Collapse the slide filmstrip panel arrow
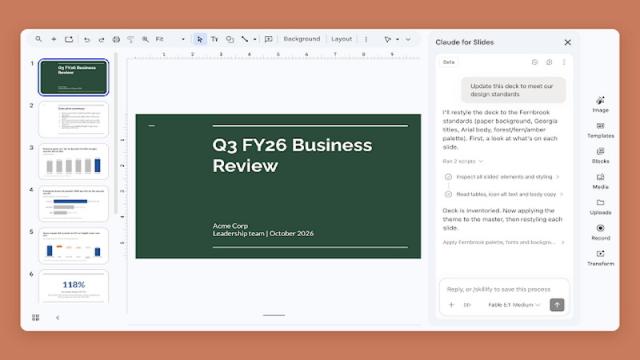 58,318
